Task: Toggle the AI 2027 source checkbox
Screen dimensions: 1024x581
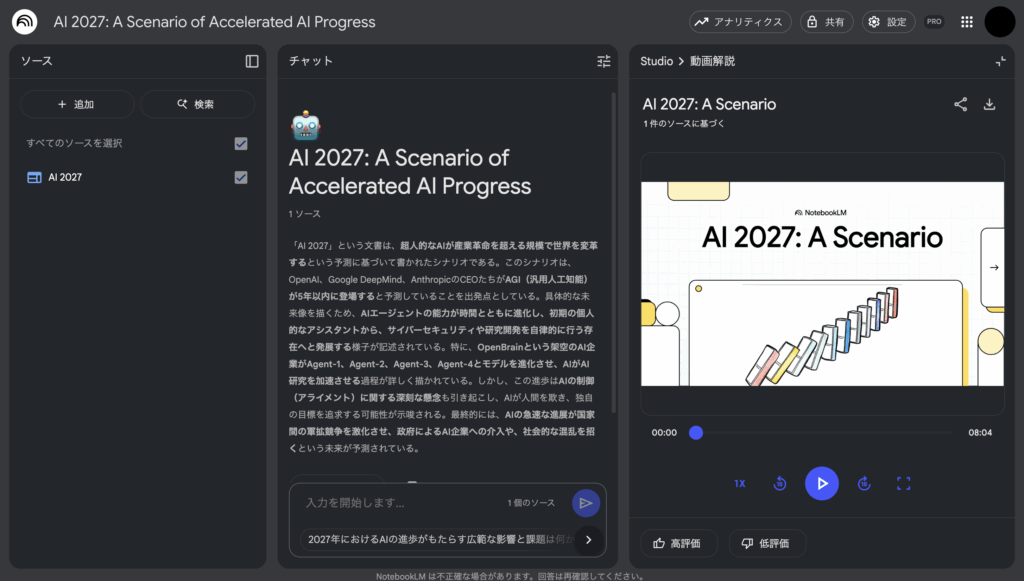Action: (241, 177)
